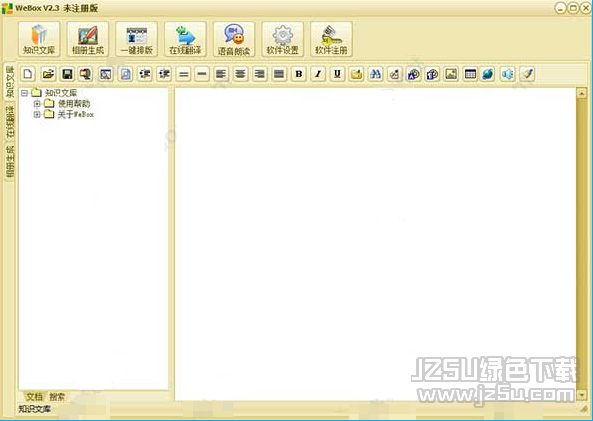This screenshot has height=421, width=593.
Task: Click the editor scrollbar down arrow
Action: click(x=582, y=395)
